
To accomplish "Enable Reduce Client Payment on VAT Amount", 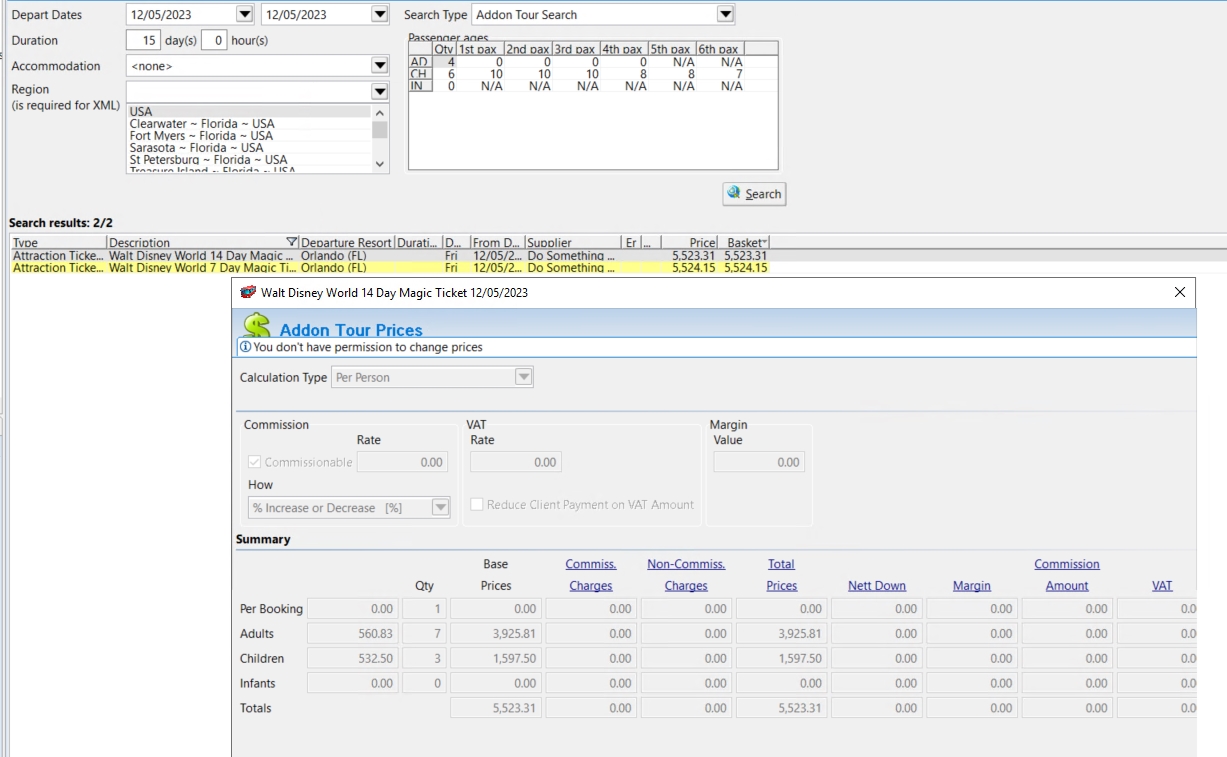I will pos(478,505).
